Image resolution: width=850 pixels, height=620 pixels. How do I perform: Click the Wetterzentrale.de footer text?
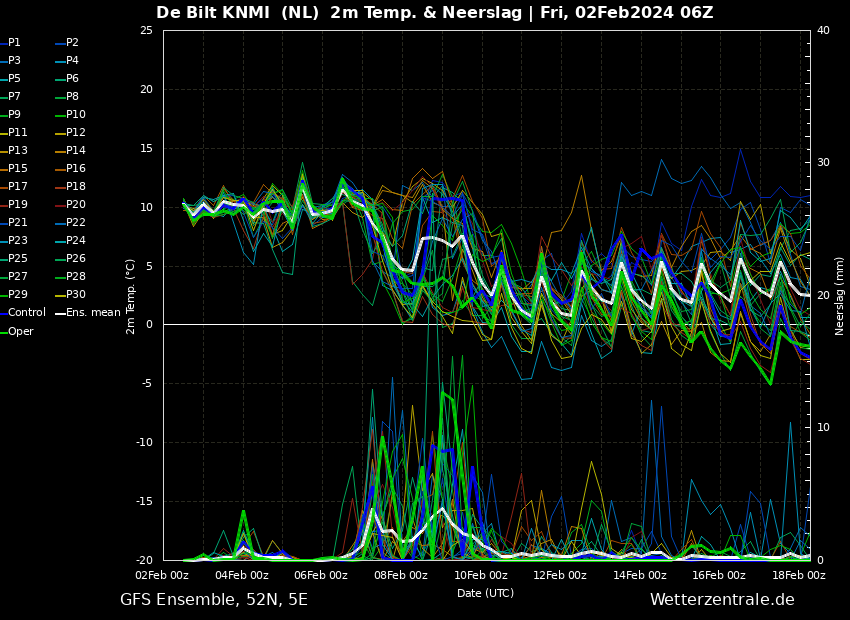722,600
